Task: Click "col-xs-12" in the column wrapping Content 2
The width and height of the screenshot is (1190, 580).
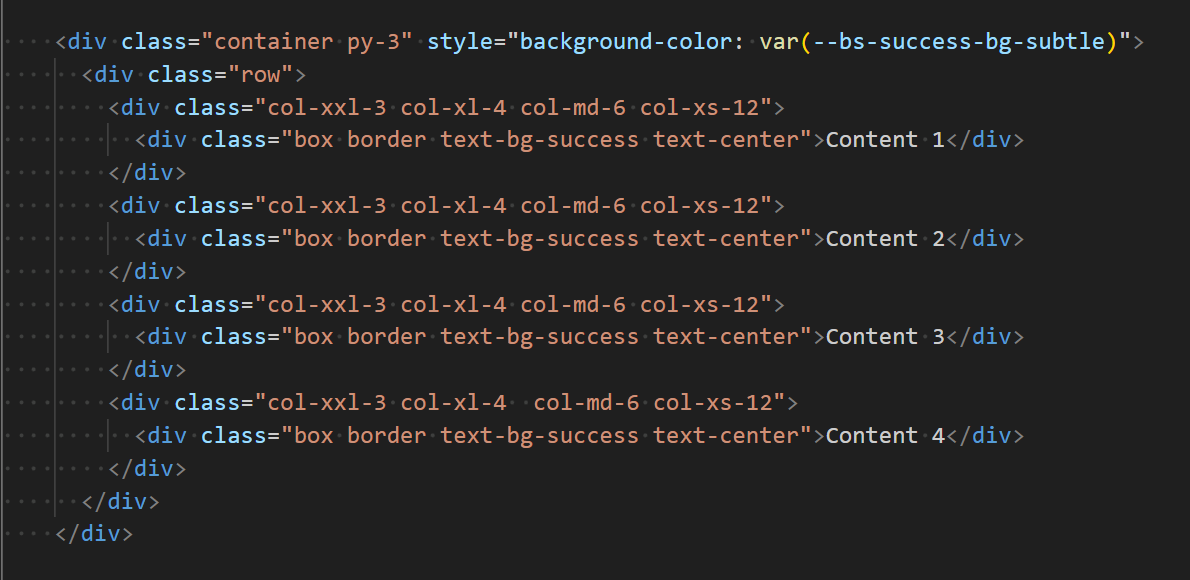Action: tap(706, 206)
